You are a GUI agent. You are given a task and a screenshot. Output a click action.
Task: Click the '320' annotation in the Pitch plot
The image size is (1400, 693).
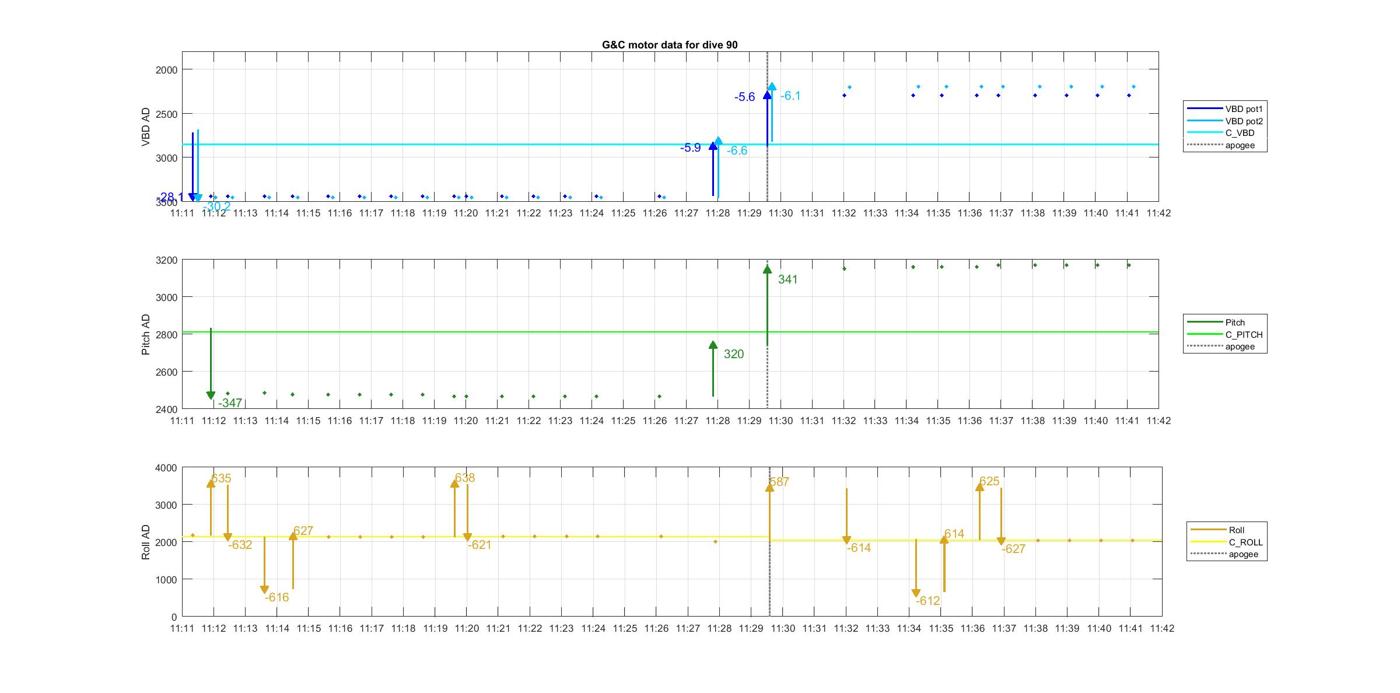click(734, 354)
